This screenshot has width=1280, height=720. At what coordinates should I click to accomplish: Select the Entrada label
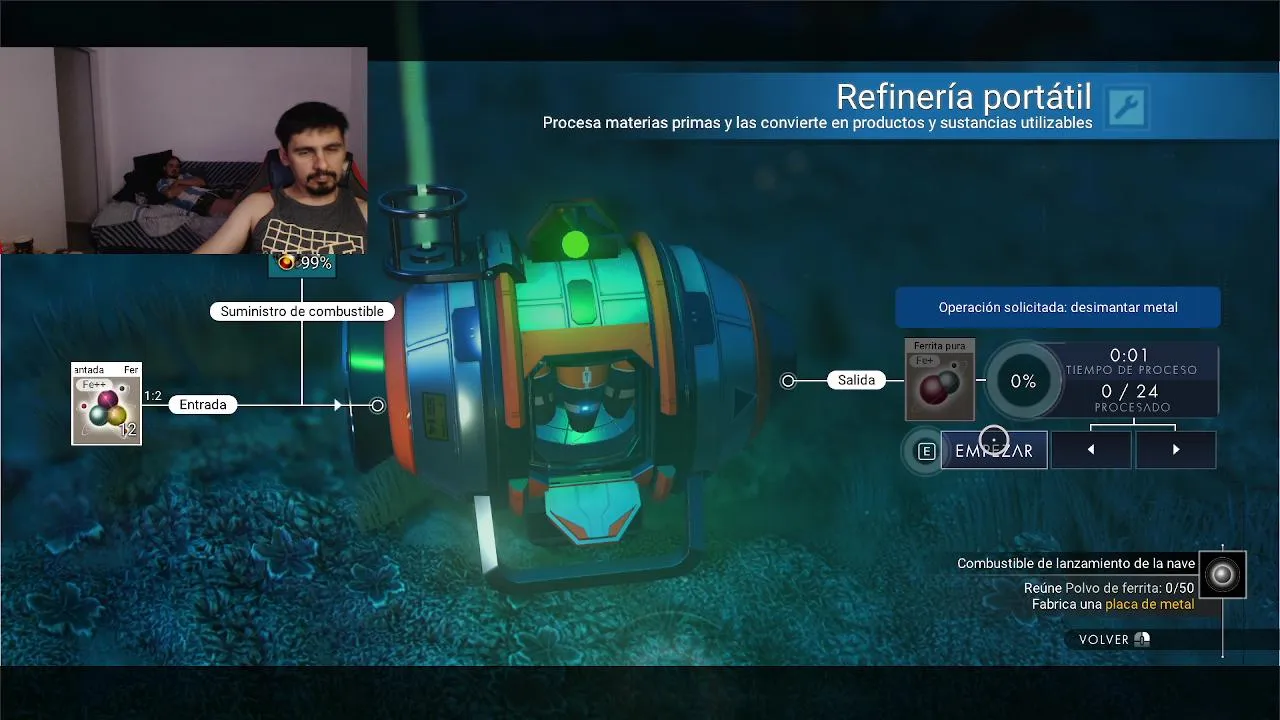[x=202, y=405]
